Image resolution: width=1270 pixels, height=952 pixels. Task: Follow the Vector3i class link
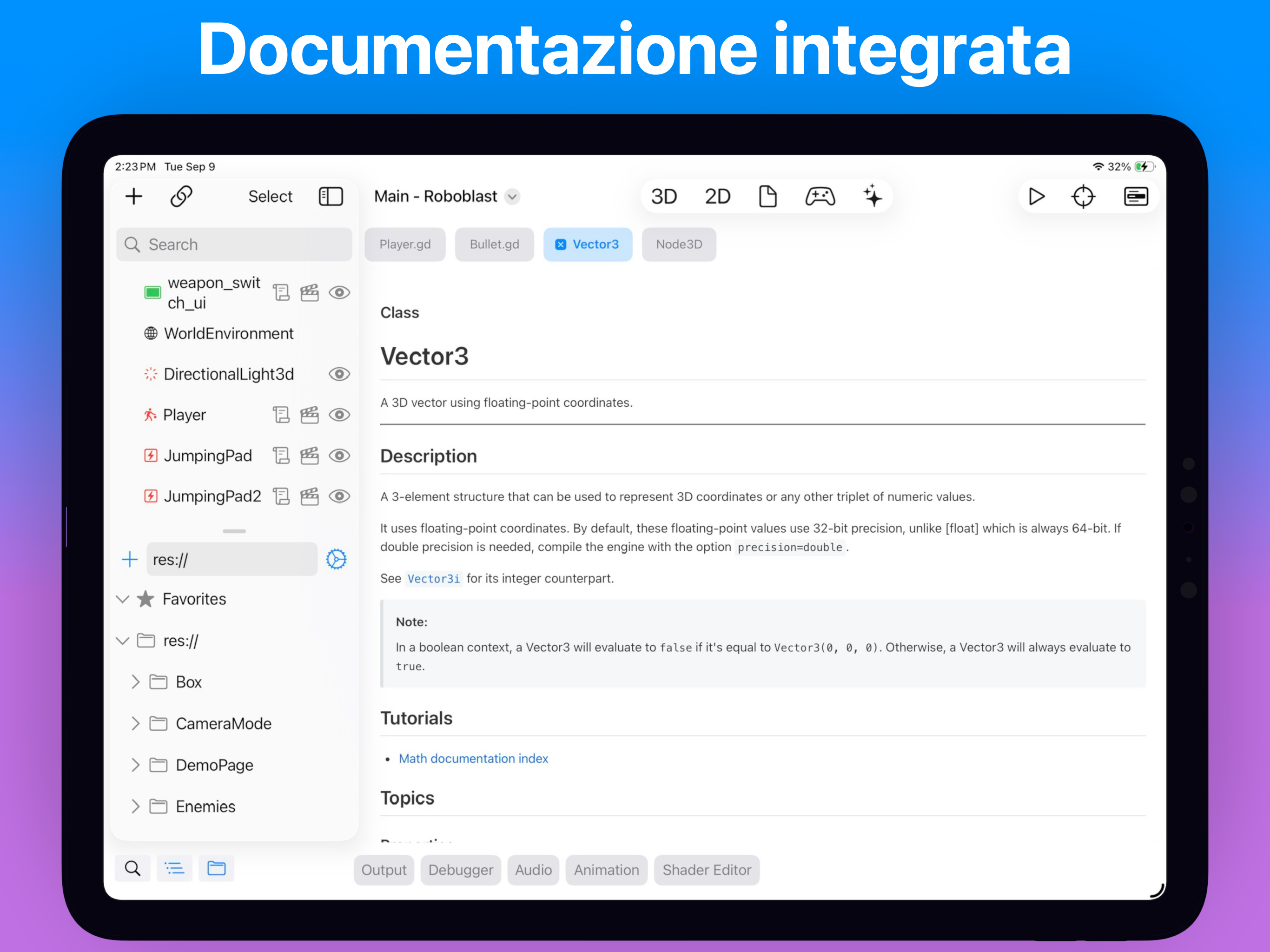tap(433, 579)
